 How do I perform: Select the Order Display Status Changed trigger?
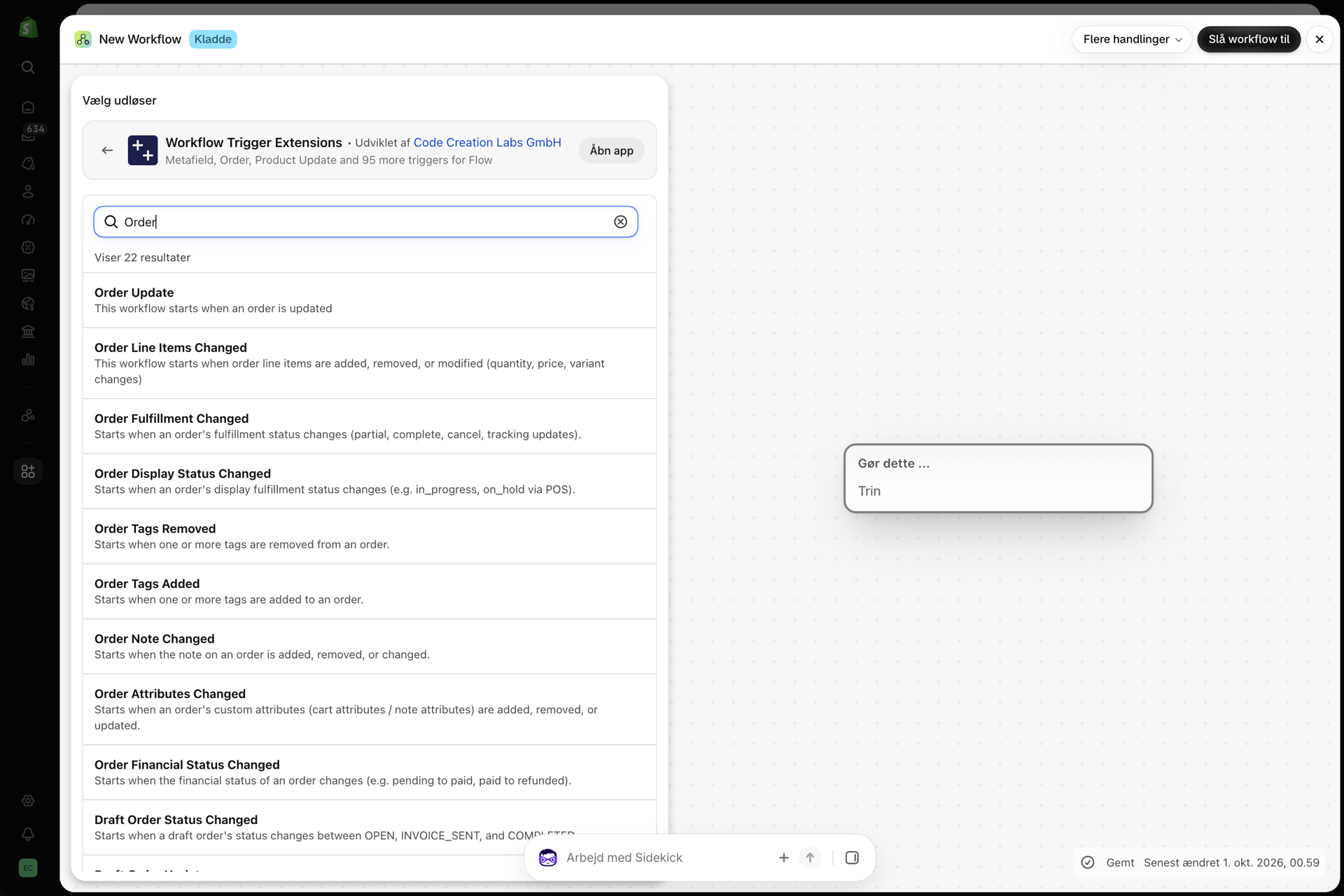click(370, 482)
